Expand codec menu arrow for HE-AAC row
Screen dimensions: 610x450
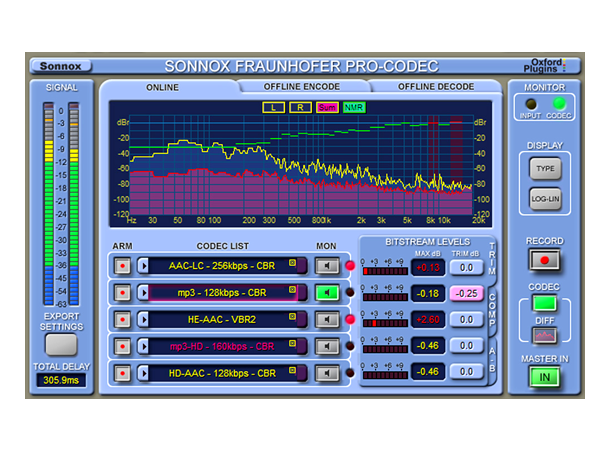pyautogui.click(x=144, y=320)
